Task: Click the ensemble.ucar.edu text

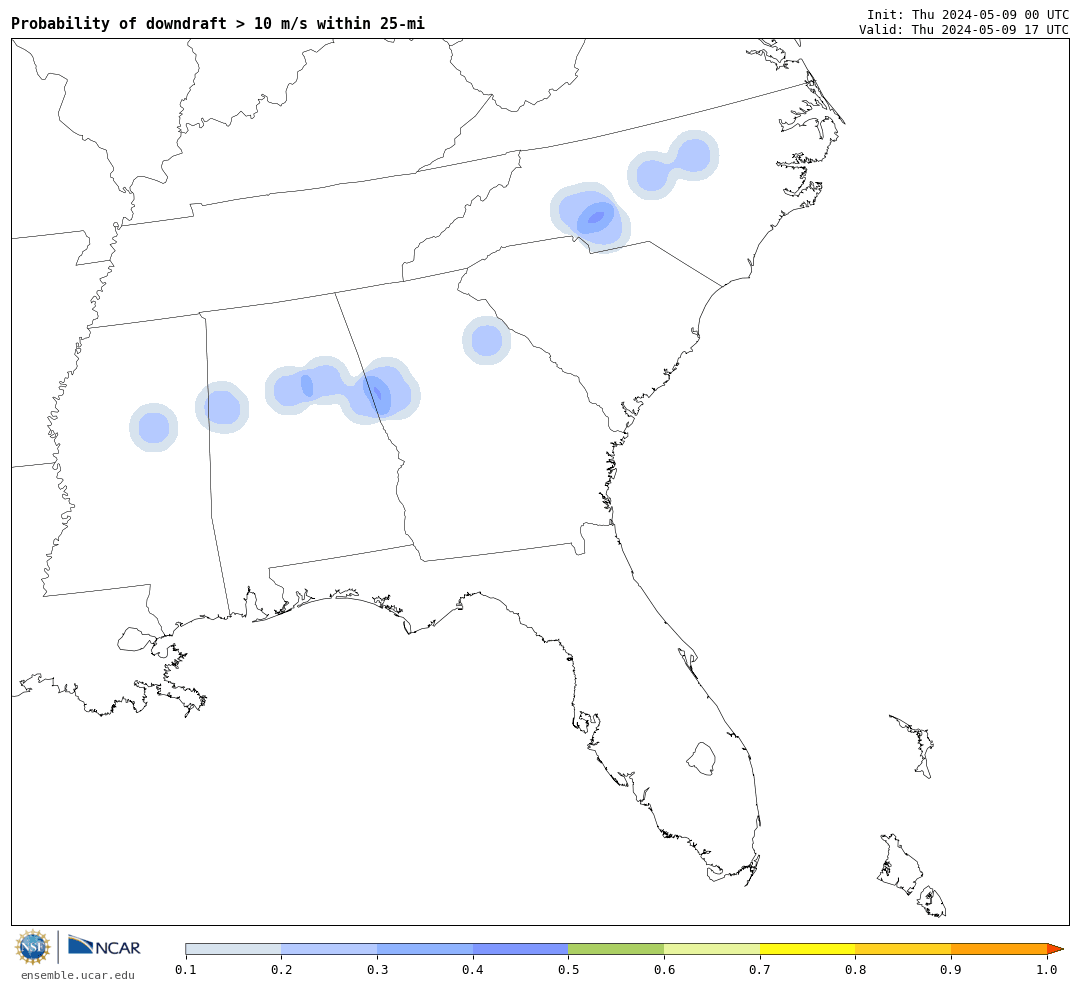Action: click(78, 975)
